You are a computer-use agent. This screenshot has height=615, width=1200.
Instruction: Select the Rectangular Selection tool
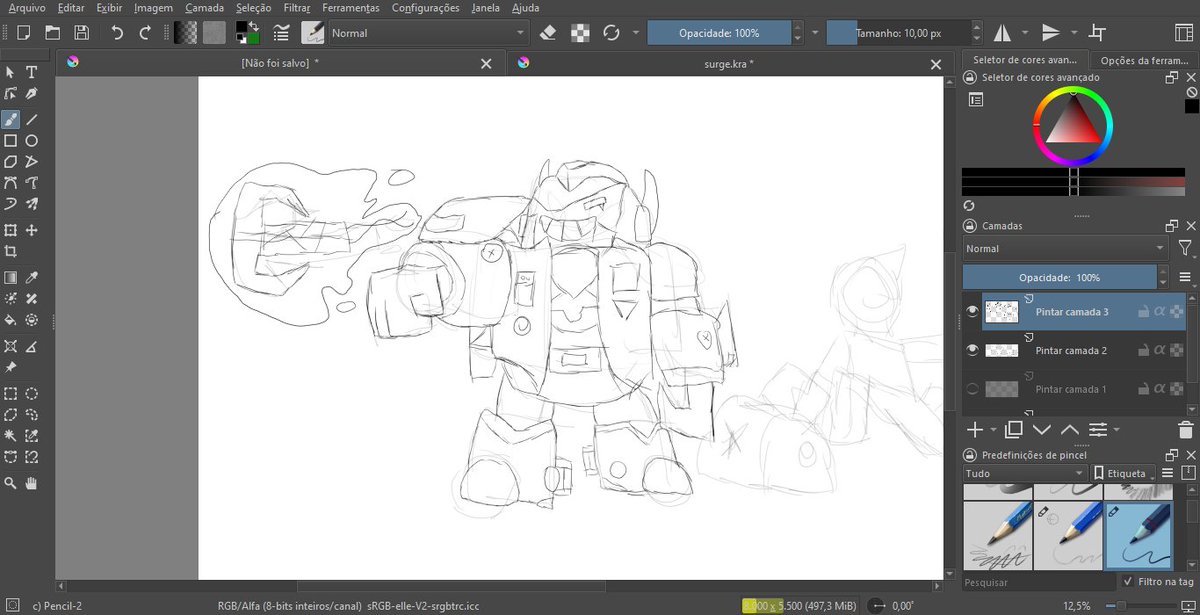[x=11, y=393]
